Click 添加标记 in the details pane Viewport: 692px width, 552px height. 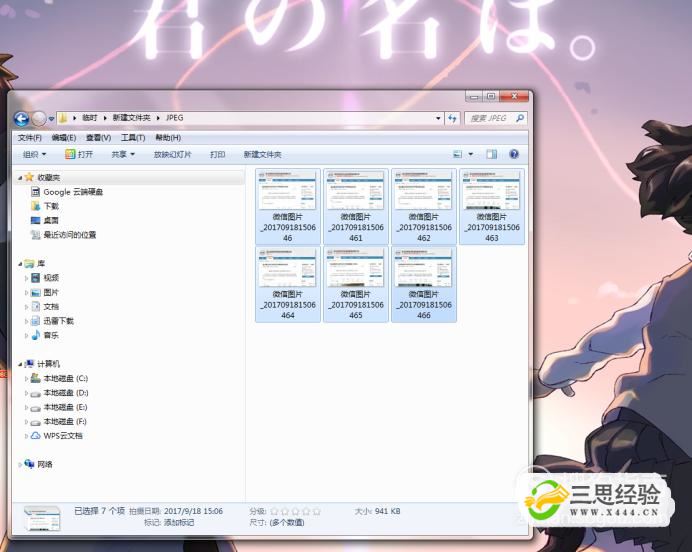point(179,522)
